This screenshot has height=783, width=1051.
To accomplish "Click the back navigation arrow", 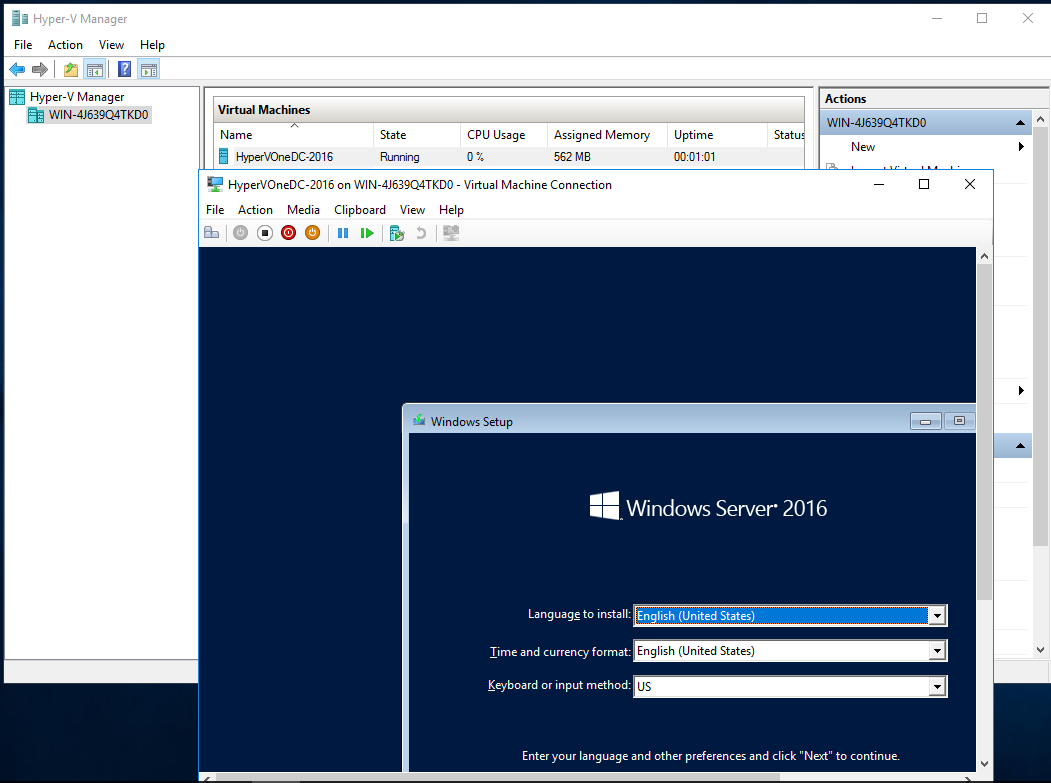I will (16, 68).
